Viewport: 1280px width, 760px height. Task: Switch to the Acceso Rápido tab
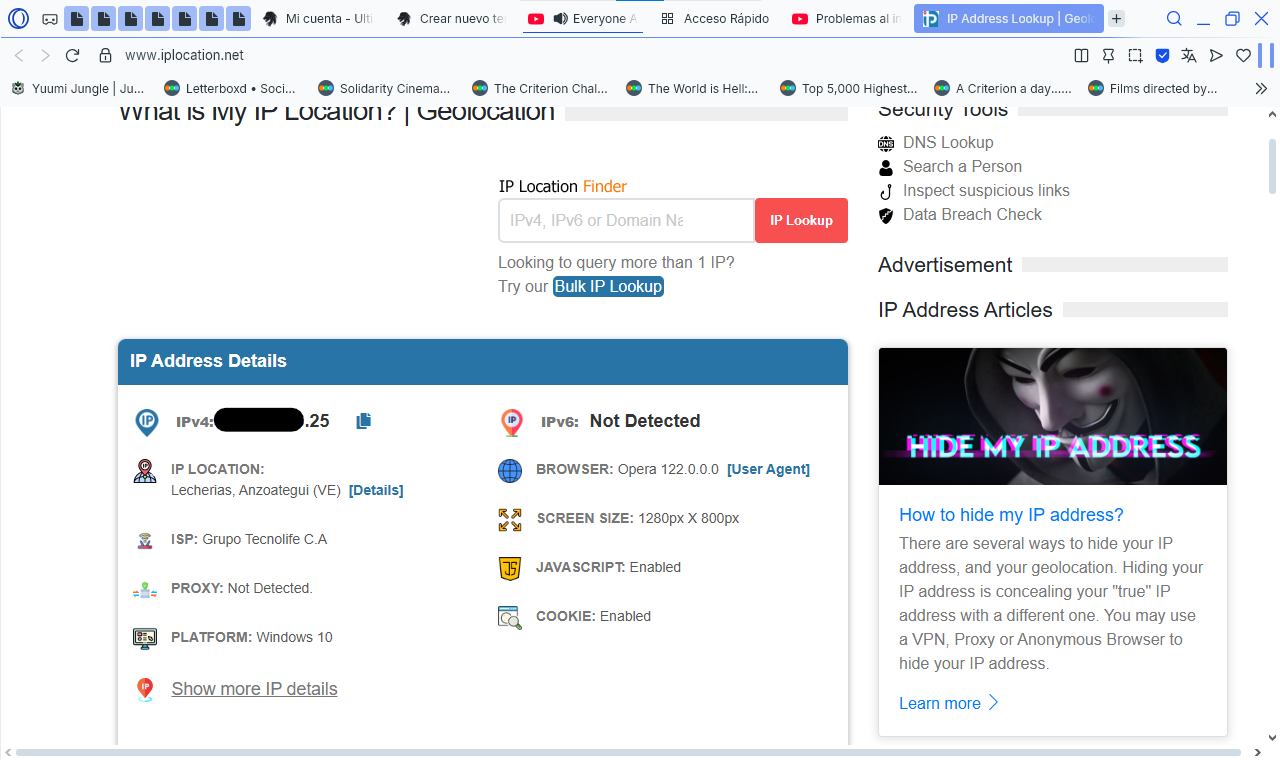point(715,19)
